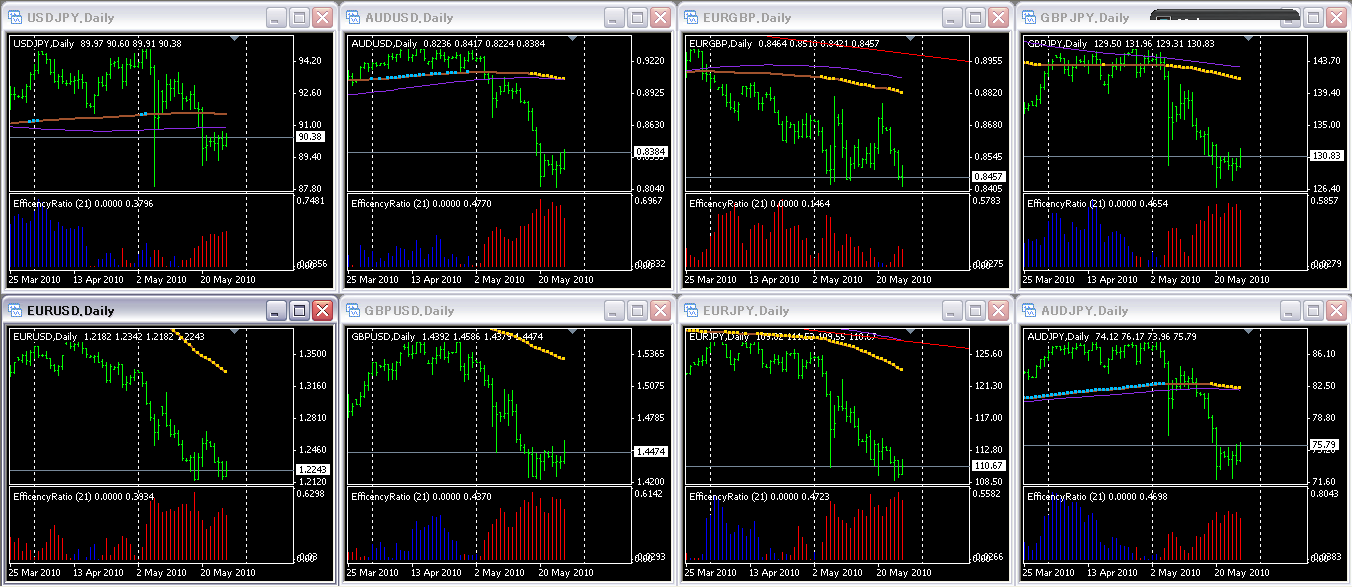Click the 1.4474 current price label

coord(649,452)
